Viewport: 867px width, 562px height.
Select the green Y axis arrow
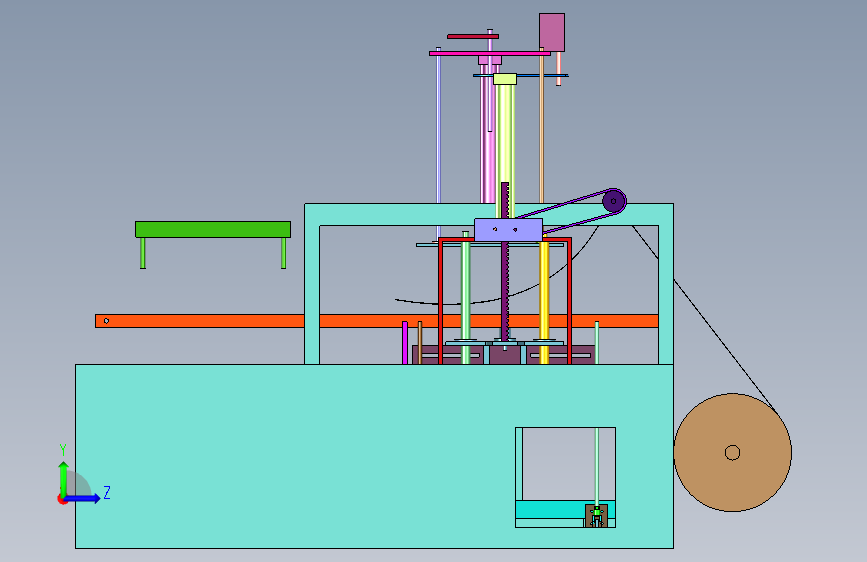[x=64, y=478]
